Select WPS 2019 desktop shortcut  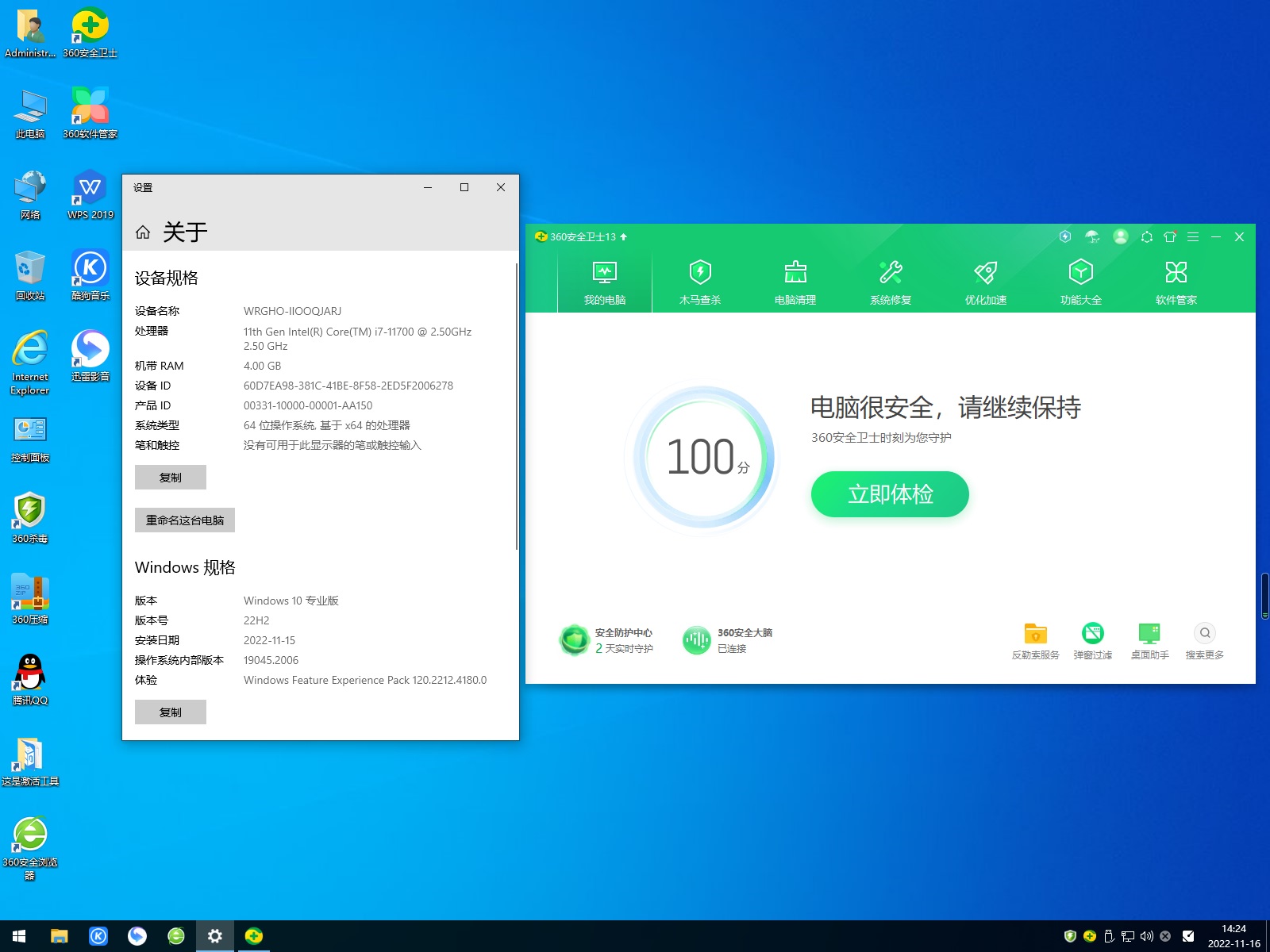90,195
